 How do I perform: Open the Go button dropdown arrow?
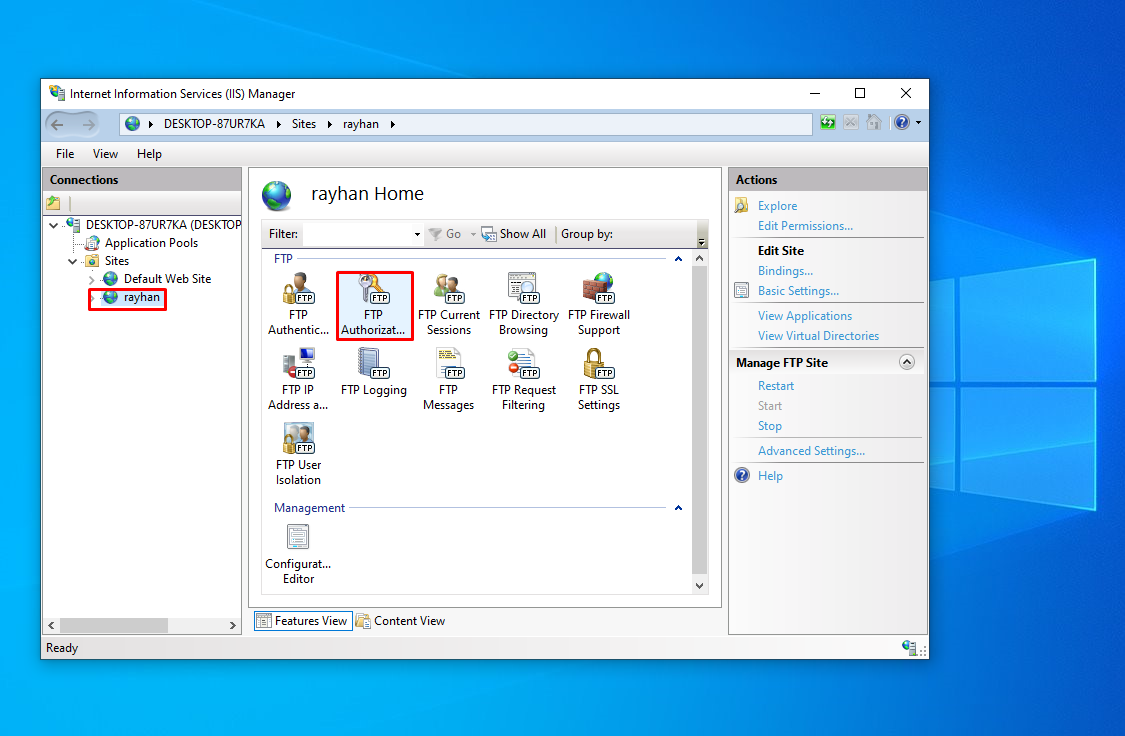coord(473,235)
